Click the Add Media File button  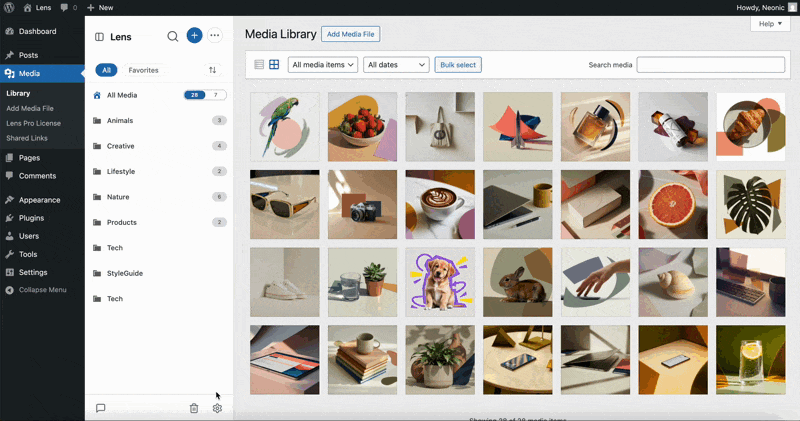tap(351, 34)
